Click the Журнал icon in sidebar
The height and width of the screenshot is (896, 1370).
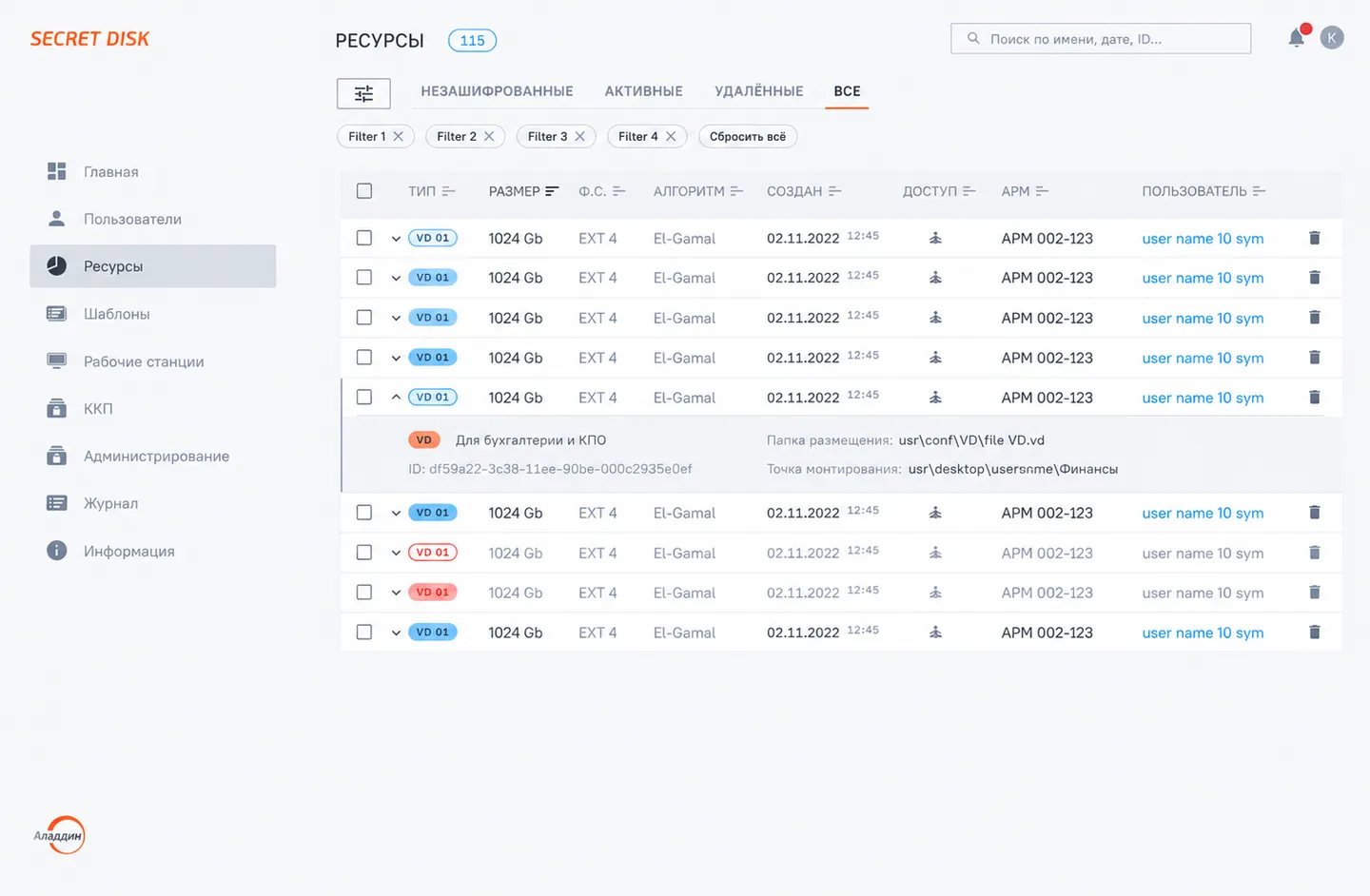coord(57,503)
